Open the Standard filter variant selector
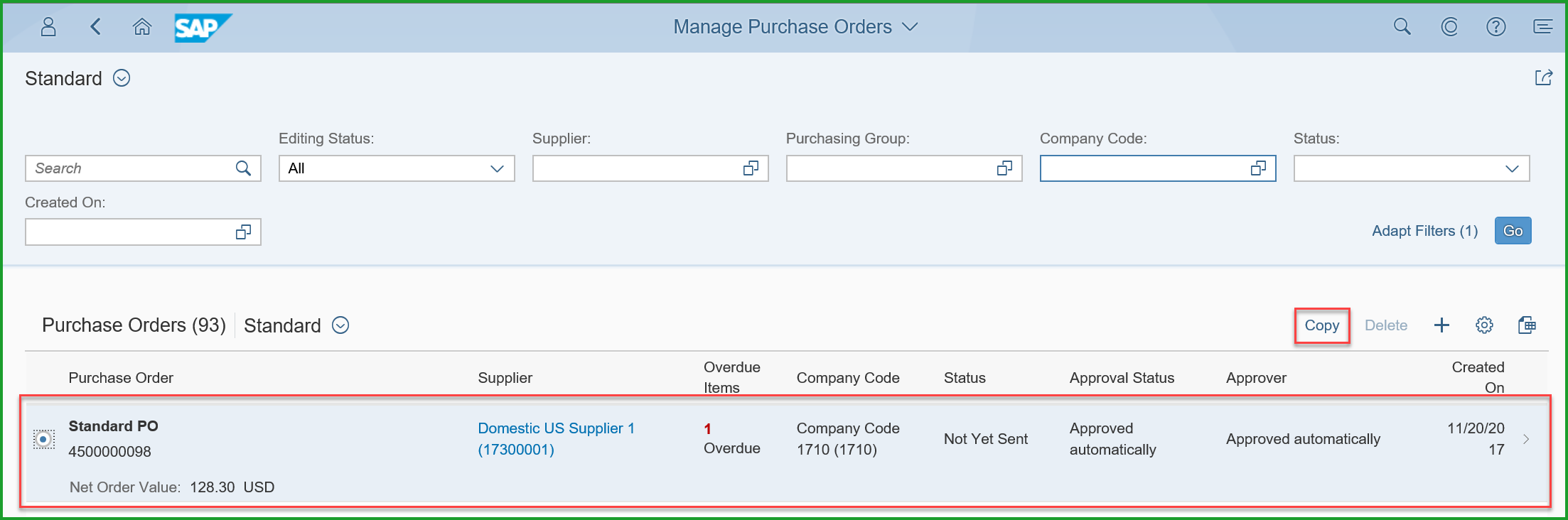The width and height of the screenshot is (1568, 520). point(122,78)
